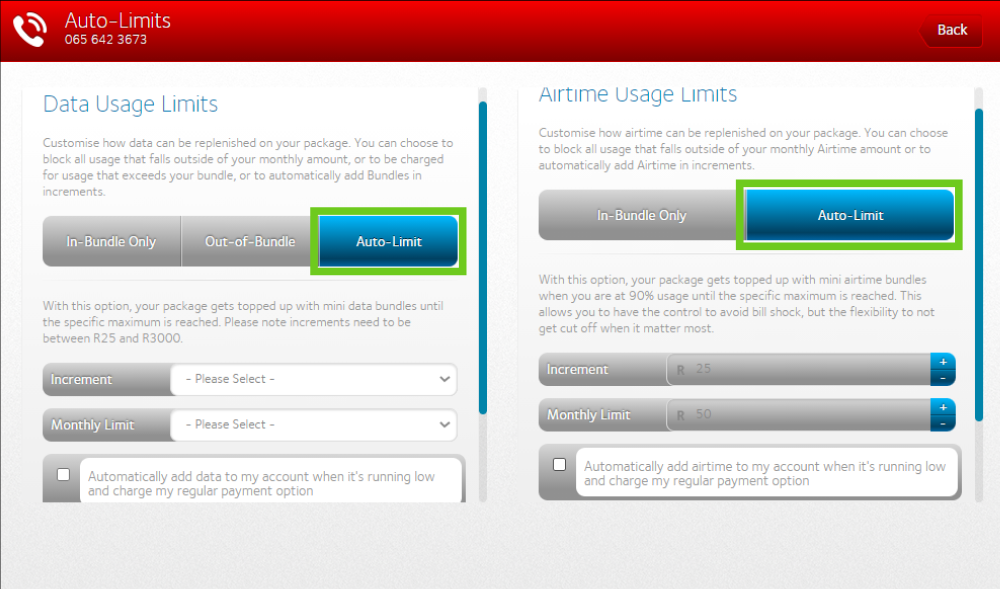Expand the data Monthly Limit dropdown

click(x=313, y=425)
